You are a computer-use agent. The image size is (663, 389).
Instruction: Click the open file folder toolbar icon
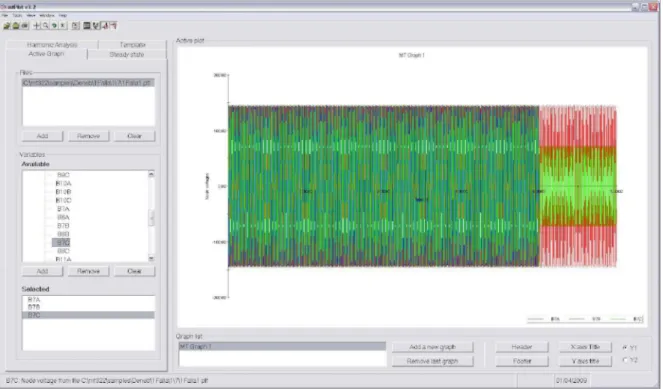click(x=7, y=26)
